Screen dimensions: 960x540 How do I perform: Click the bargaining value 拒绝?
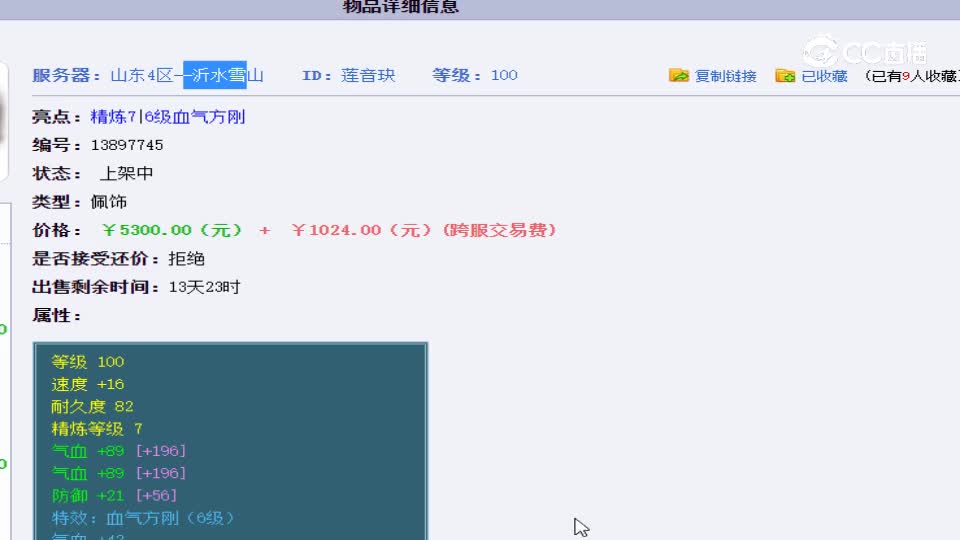[x=187, y=258]
